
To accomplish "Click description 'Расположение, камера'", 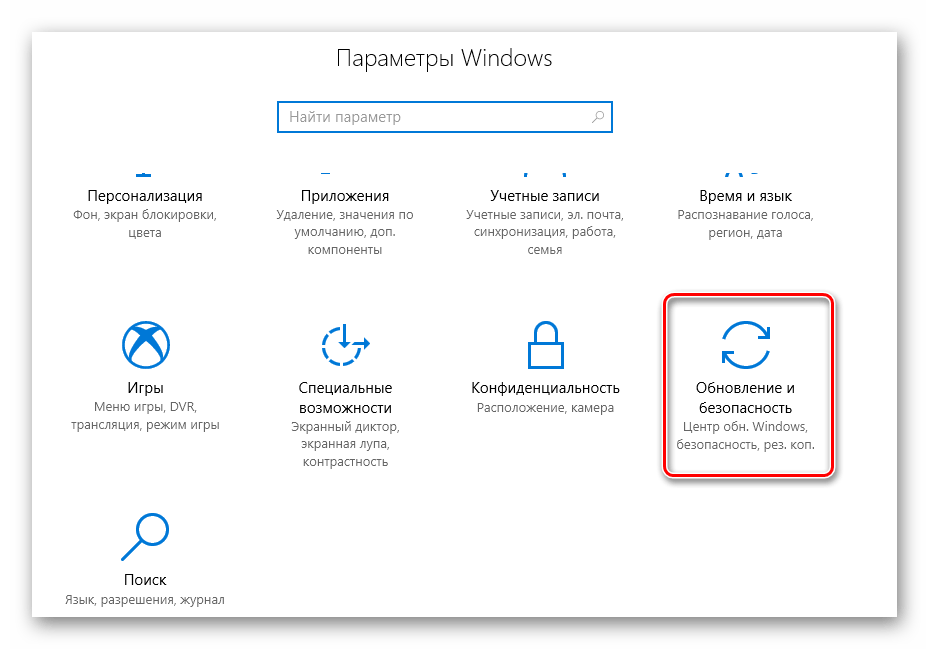I will 545,408.
